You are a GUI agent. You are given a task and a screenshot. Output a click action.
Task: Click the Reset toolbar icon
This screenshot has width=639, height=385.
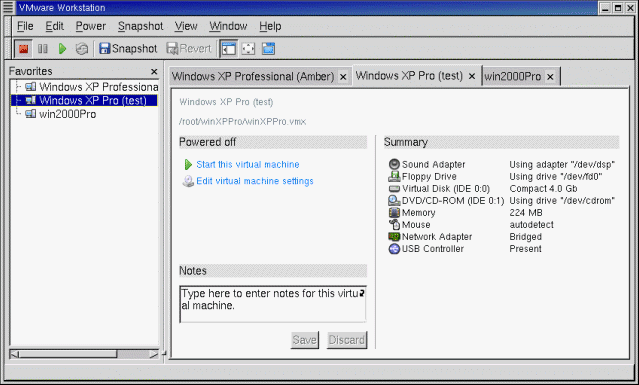click(82, 49)
